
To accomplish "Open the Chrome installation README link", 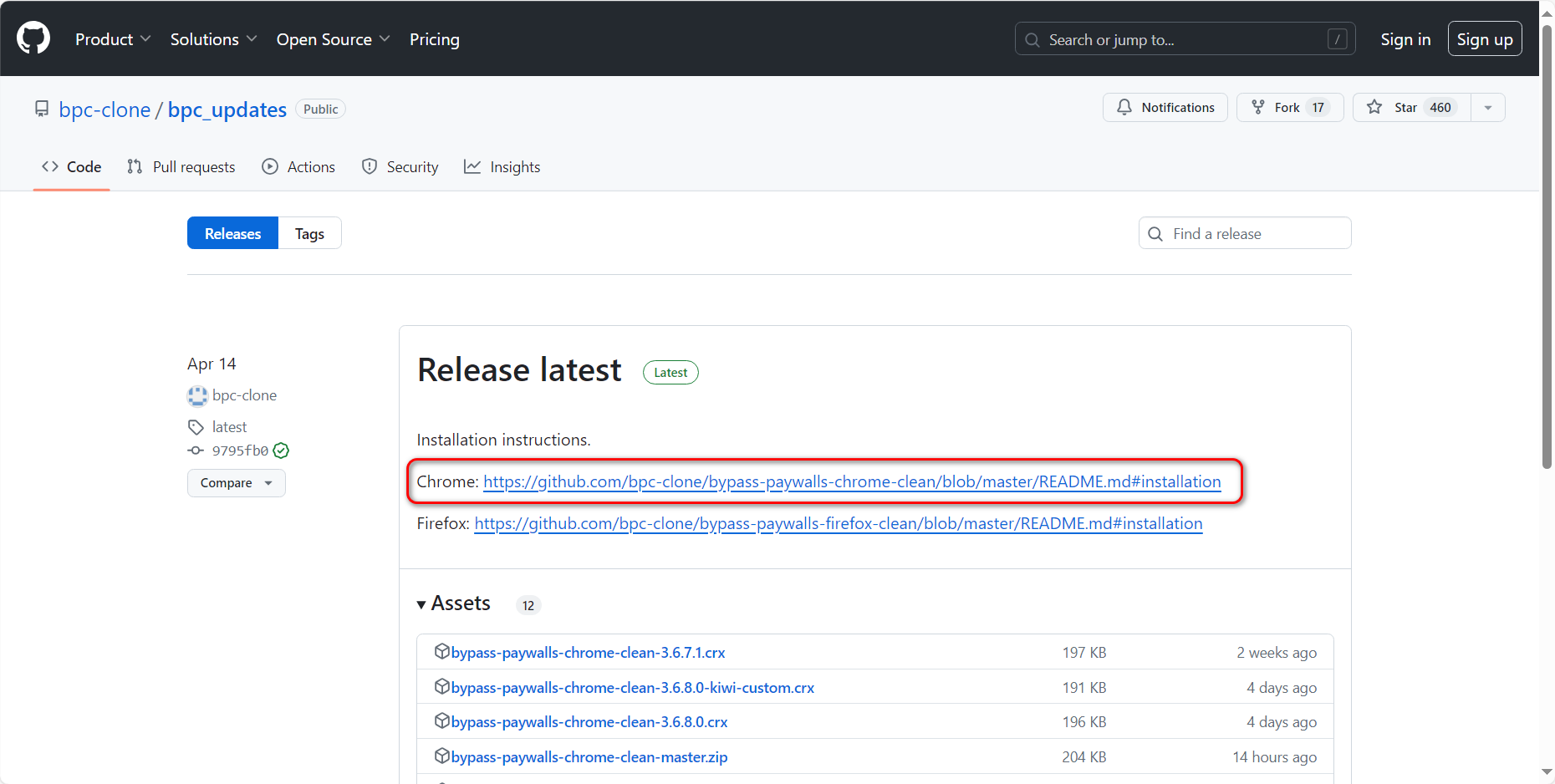I will click(x=852, y=481).
